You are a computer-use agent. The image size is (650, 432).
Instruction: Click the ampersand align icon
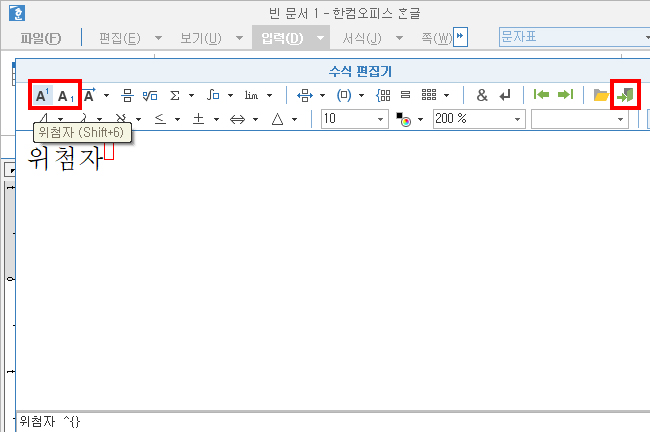click(x=482, y=95)
